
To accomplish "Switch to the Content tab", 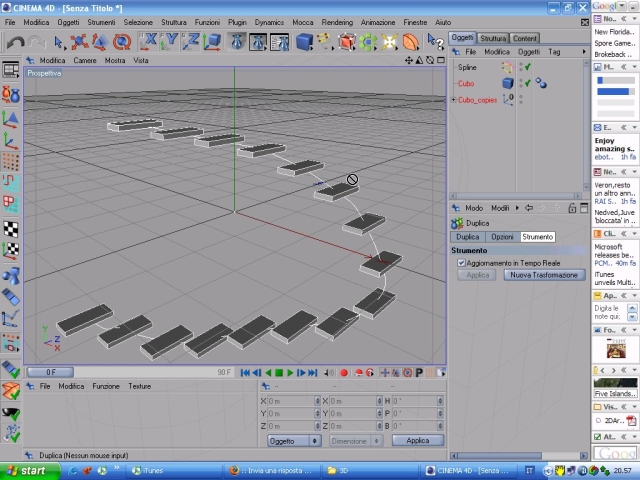I will (524, 38).
